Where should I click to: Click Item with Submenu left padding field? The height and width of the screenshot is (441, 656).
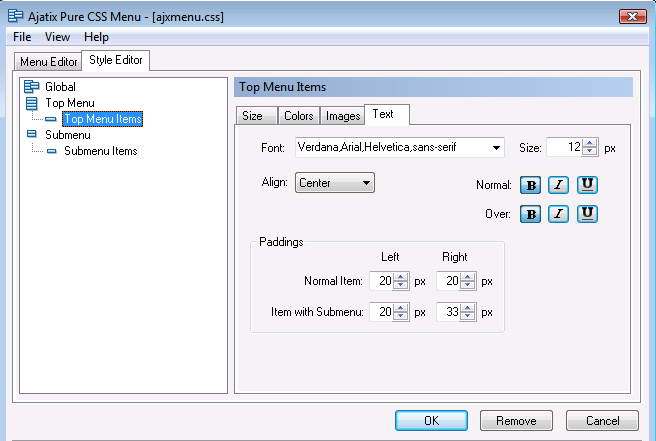(x=382, y=312)
